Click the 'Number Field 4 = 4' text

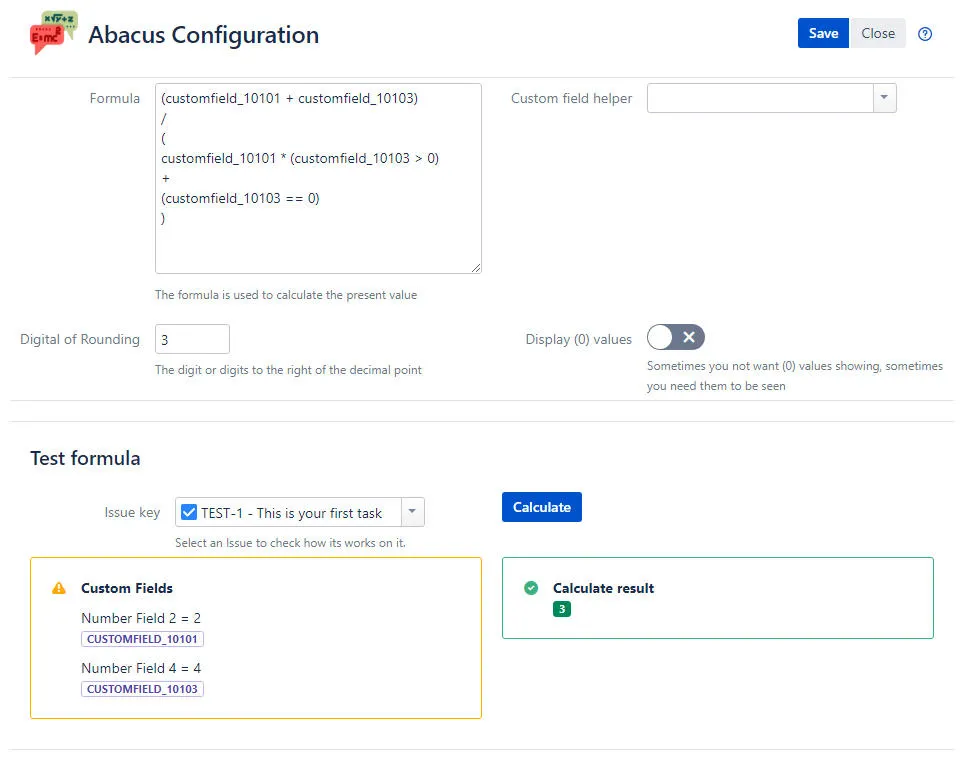point(141,668)
